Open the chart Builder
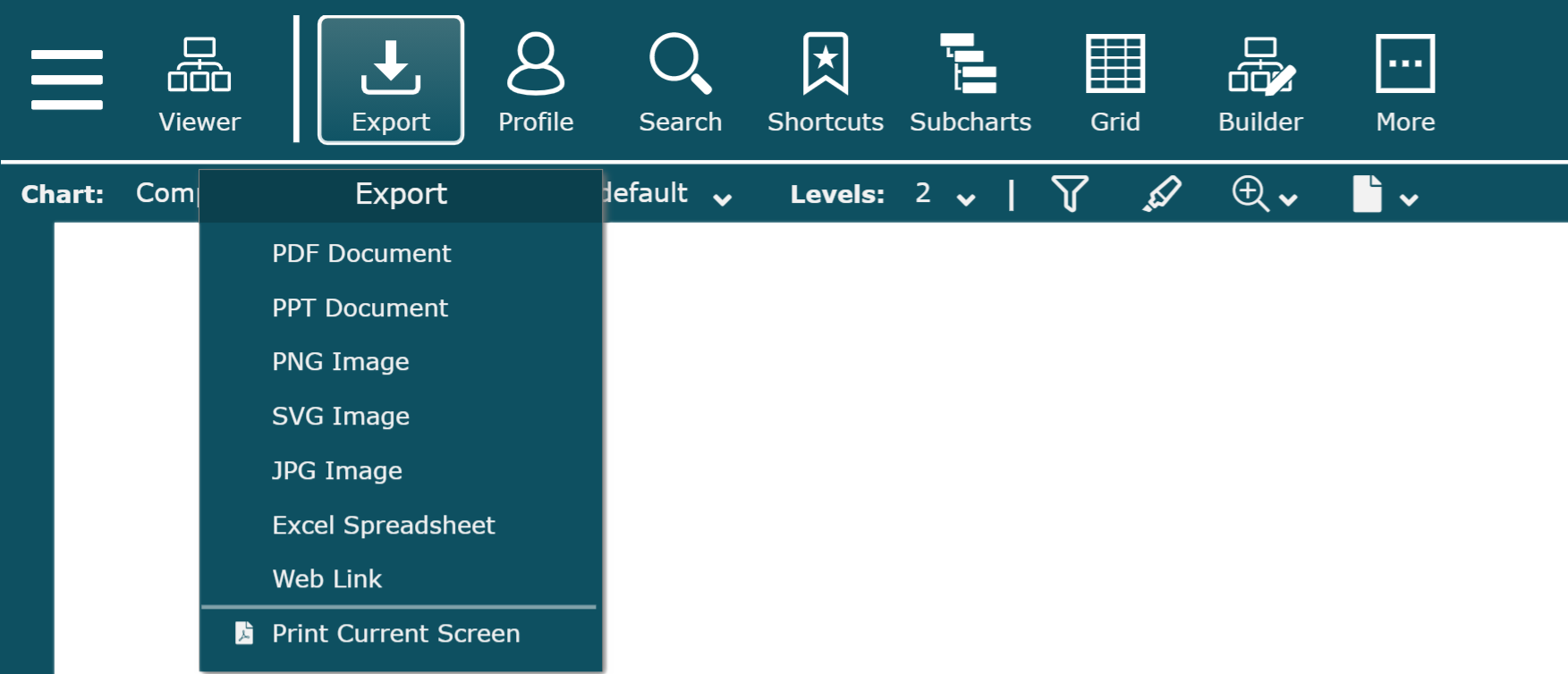Image resolution: width=1568 pixels, height=674 pixels. [x=1260, y=83]
